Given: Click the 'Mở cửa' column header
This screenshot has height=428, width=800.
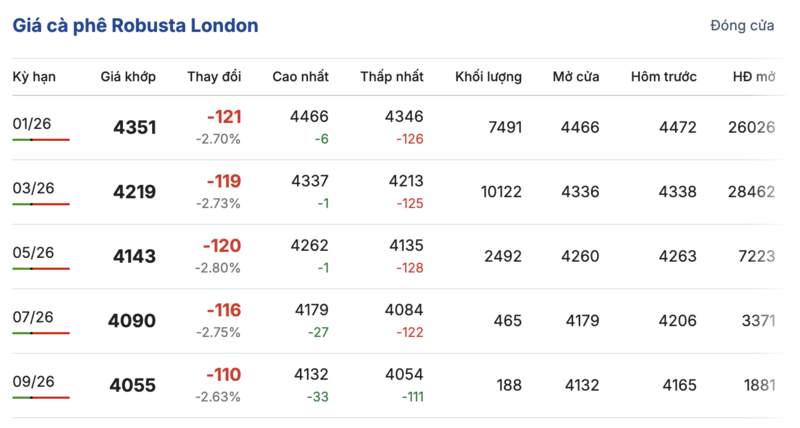Looking at the screenshot, I should [576, 77].
